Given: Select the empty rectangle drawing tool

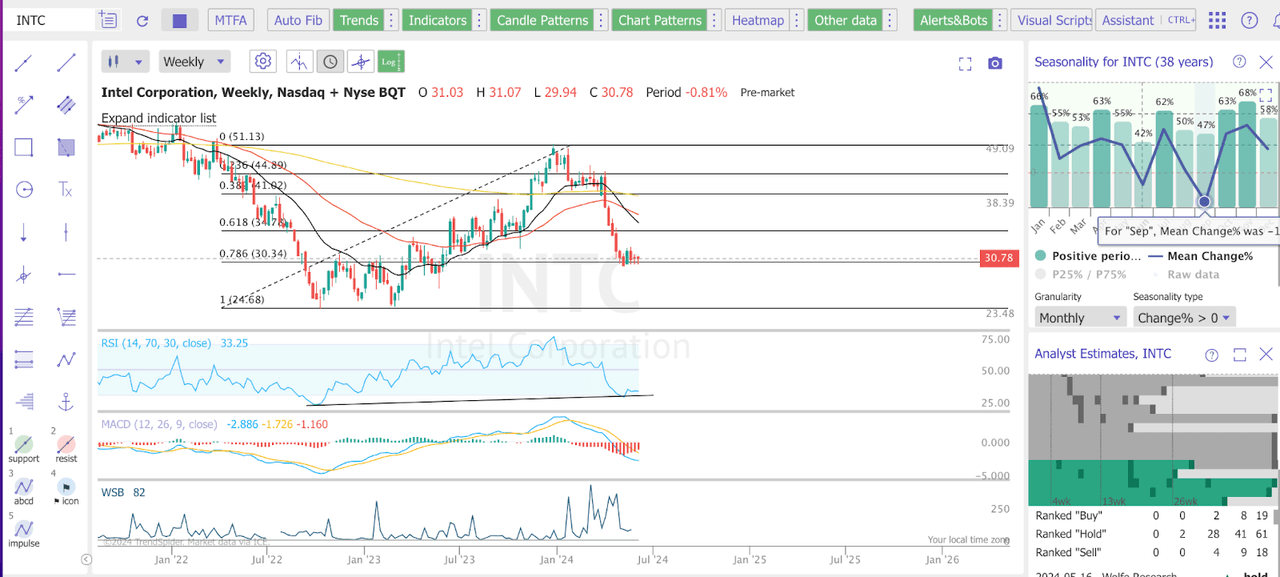Looking at the screenshot, I should coord(24,147).
